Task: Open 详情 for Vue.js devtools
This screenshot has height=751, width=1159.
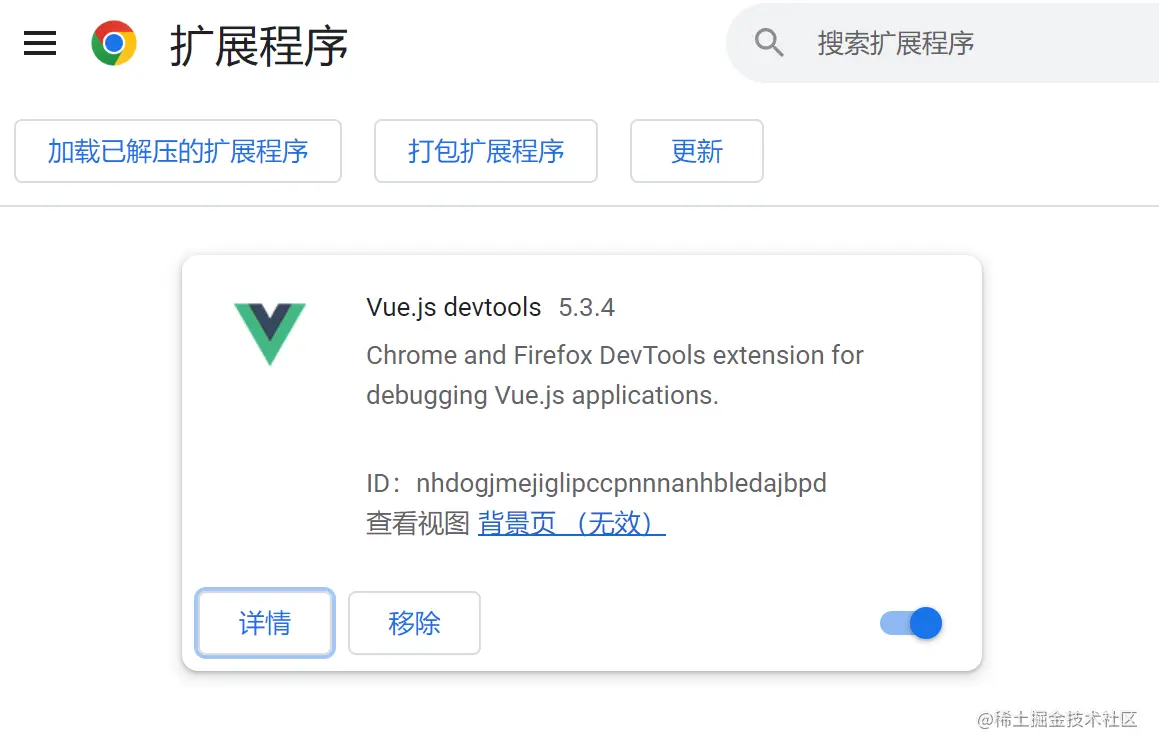Action: pos(265,623)
